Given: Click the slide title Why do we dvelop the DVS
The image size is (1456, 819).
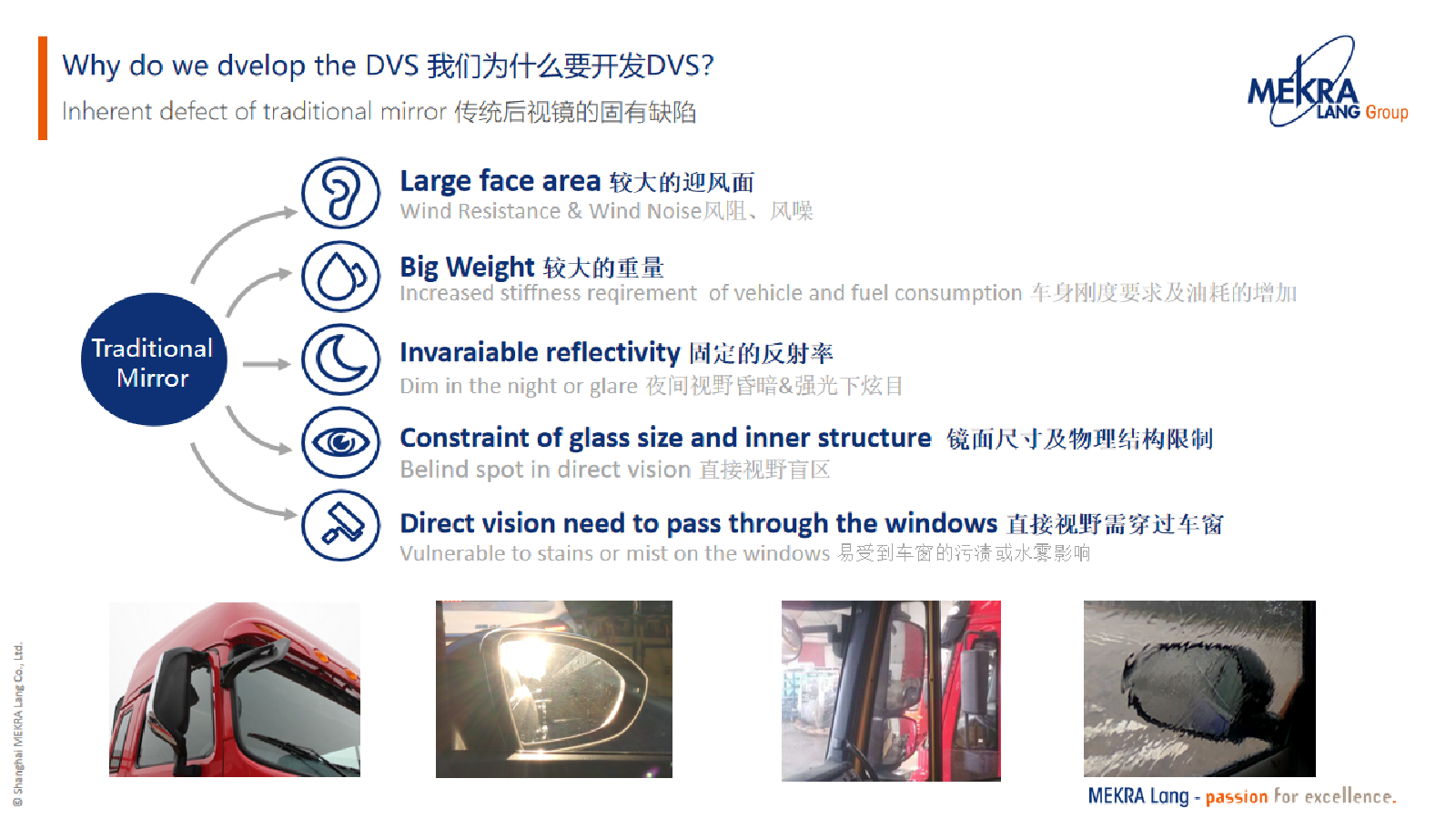Looking at the screenshot, I should [x=388, y=66].
